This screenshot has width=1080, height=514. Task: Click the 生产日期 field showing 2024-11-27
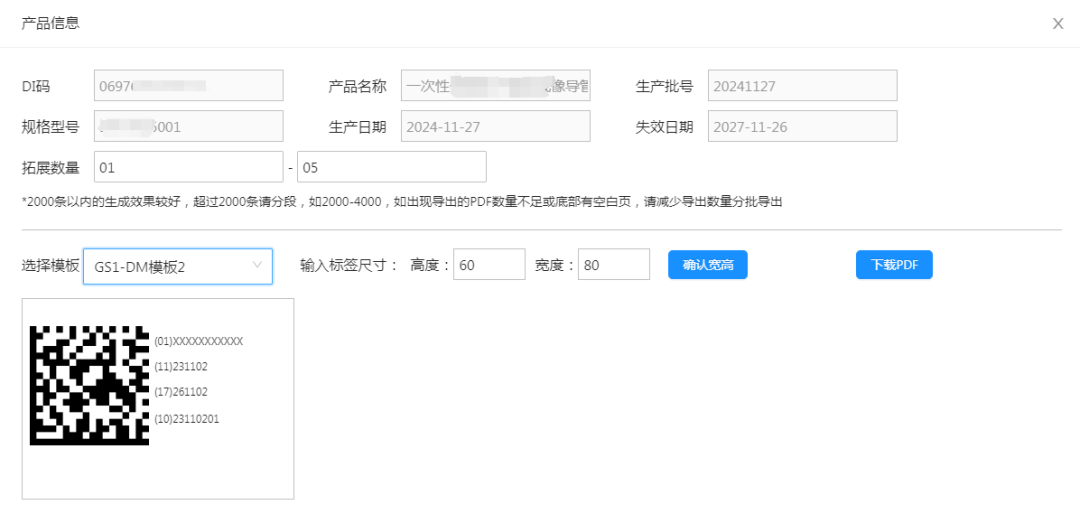pyautogui.click(x=496, y=126)
